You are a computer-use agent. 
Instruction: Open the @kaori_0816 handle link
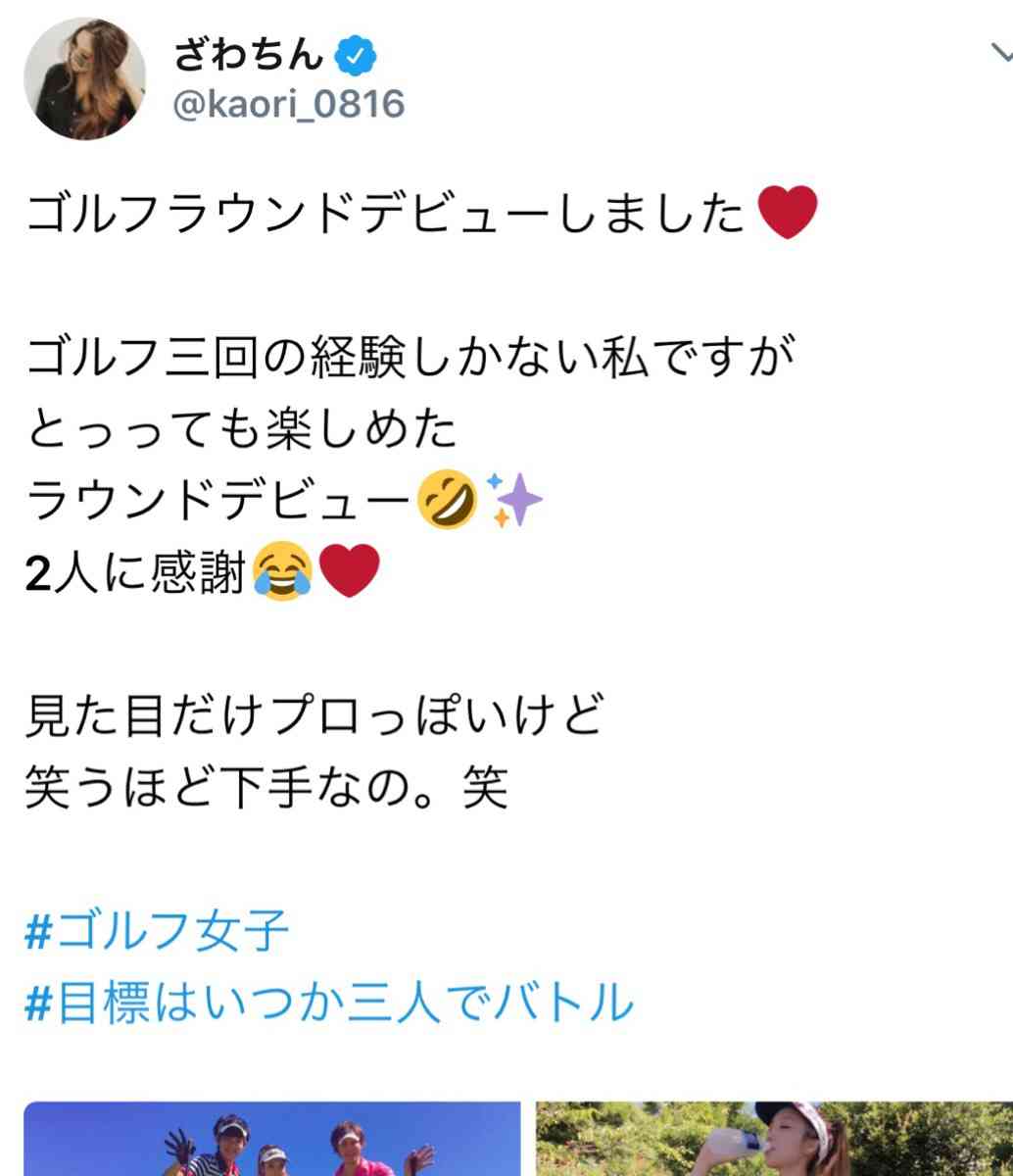click(289, 103)
